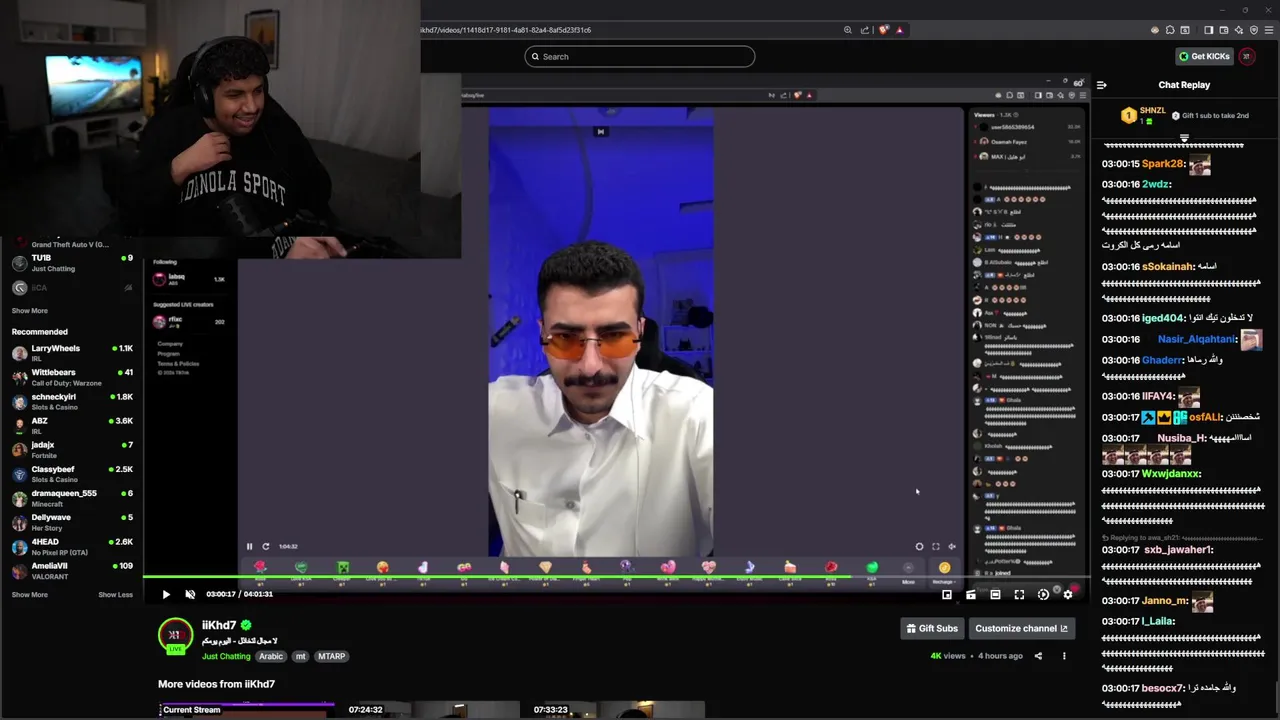Open the Current Stream video thumbnail
Viewport: 1280px width, 720px height.
[x=246, y=710]
